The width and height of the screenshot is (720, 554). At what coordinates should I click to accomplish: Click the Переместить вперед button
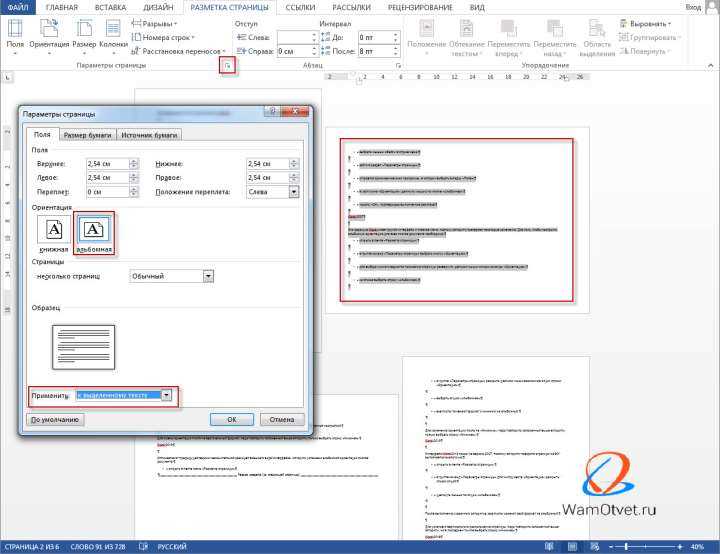click(508, 37)
